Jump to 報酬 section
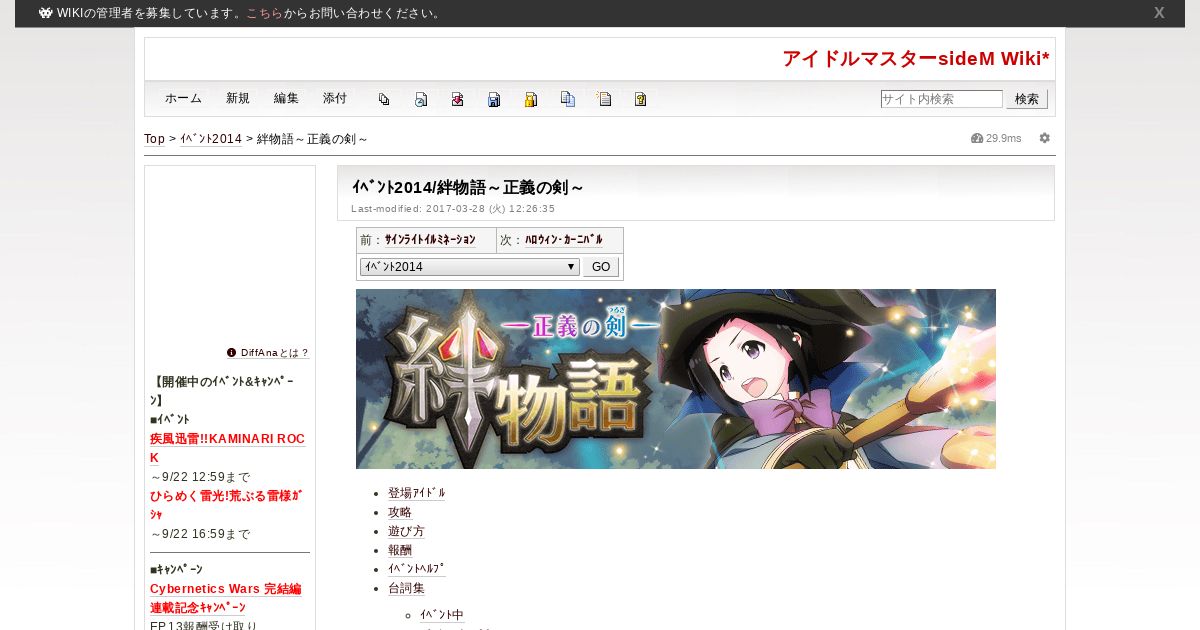 [x=400, y=550]
